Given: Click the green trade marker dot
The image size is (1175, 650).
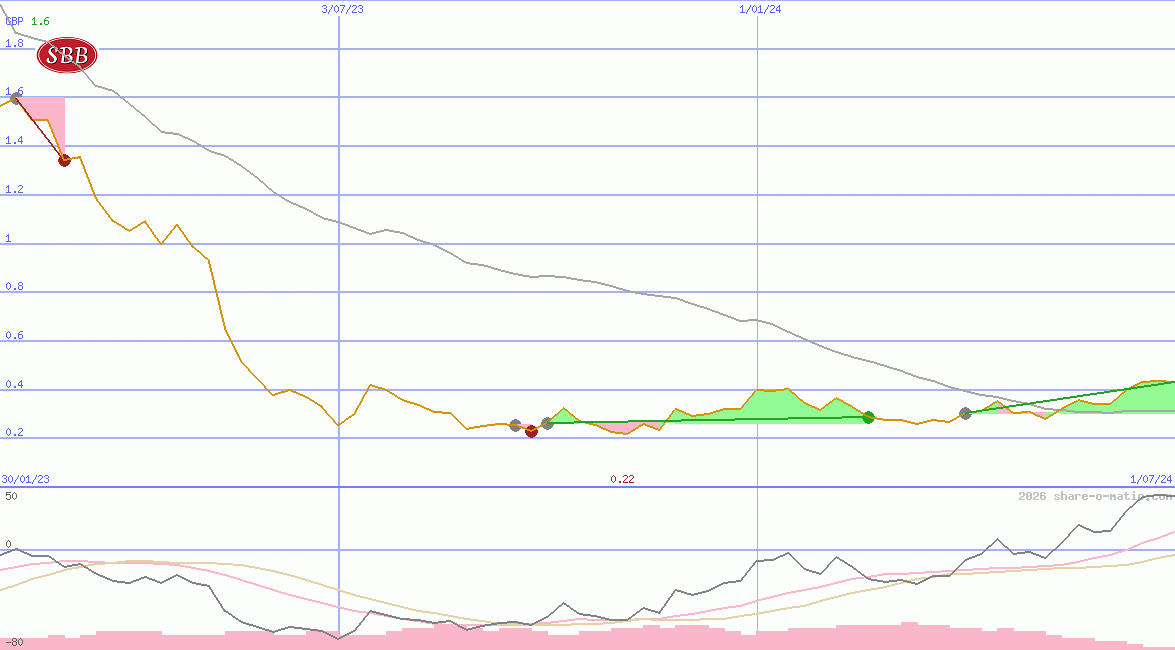Looking at the screenshot, I should pos(868,417).
